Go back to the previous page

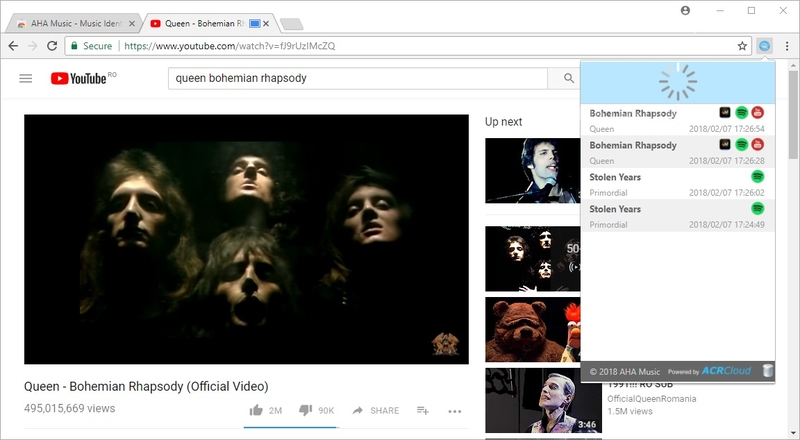pos(13,46)
